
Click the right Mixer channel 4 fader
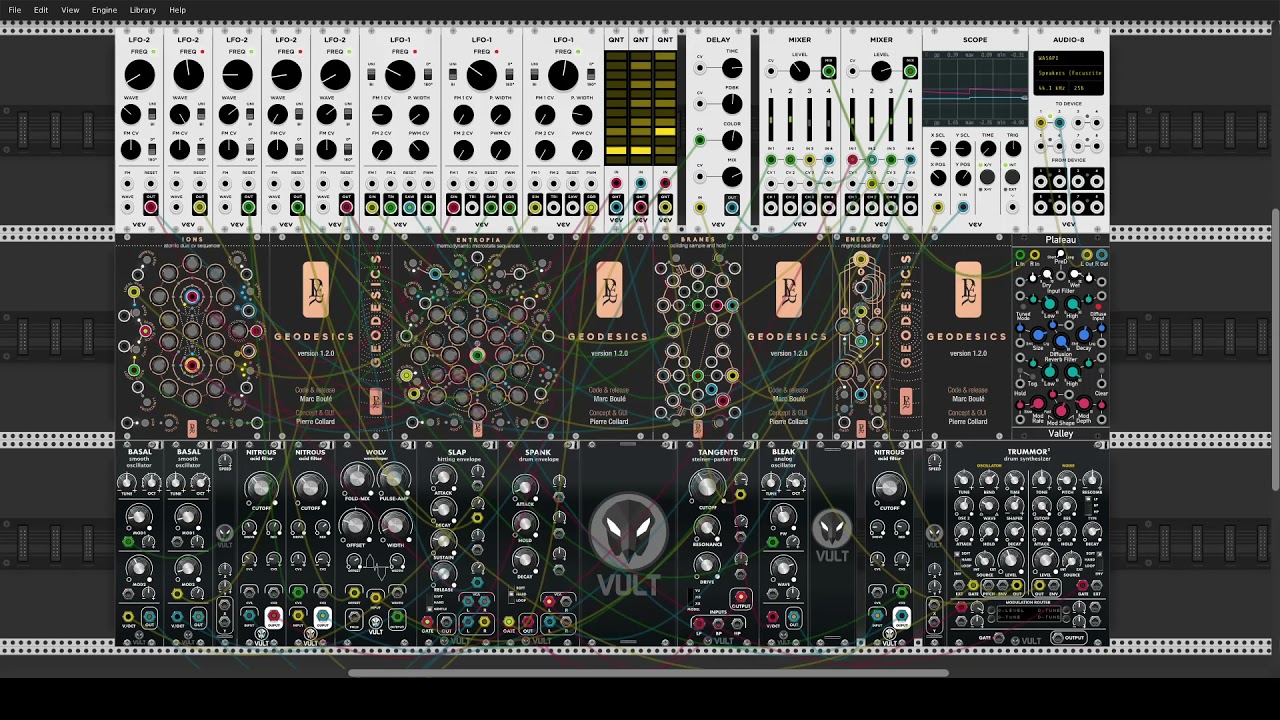(910, 121)
